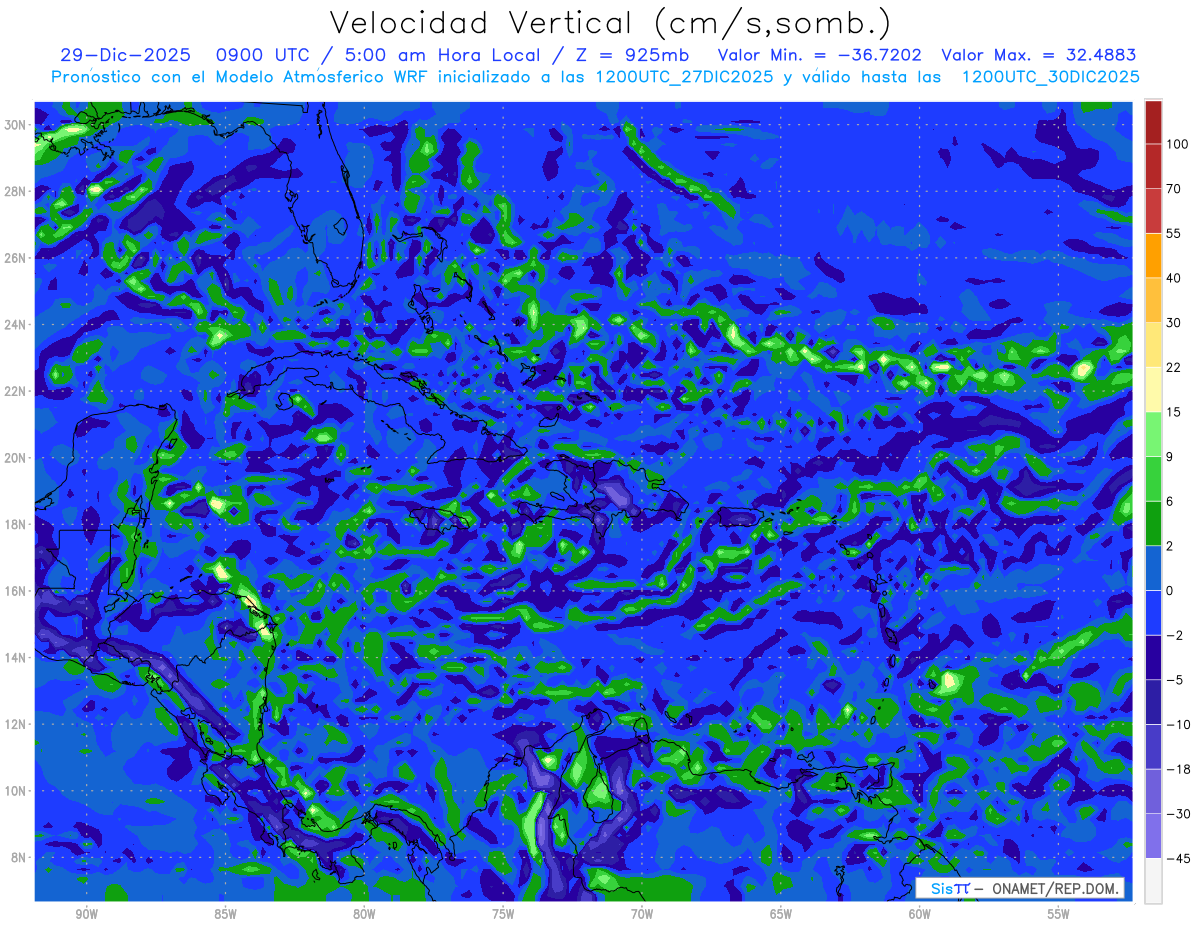Click the "5:00 am Hora Local" text

coord(443,56)
